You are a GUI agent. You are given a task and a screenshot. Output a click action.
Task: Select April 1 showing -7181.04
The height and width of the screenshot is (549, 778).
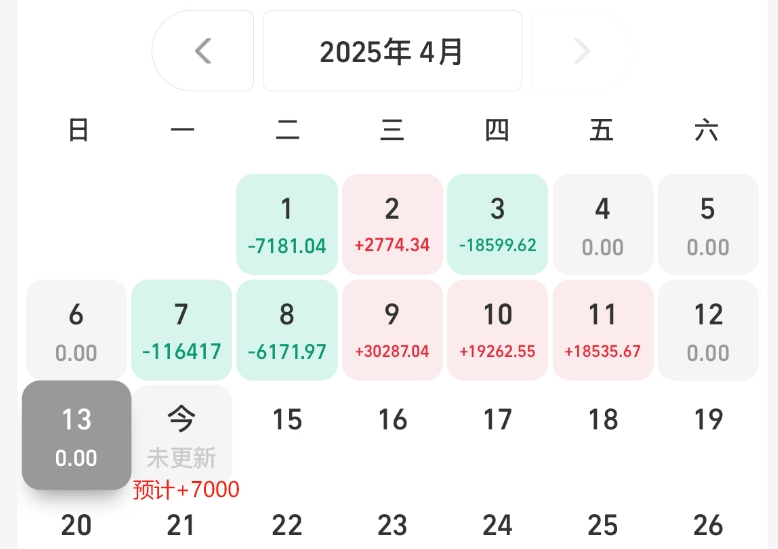pyautogui.click(x=287, y=224)
